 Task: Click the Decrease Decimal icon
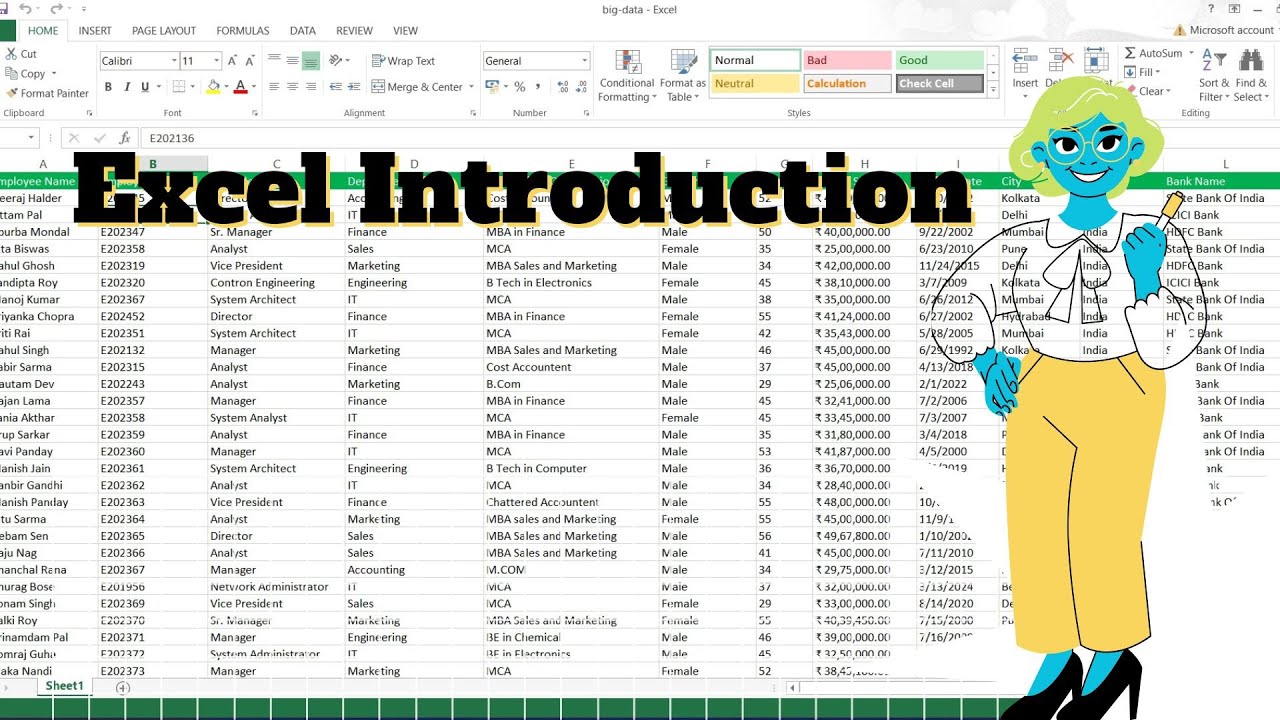(579, 87)
